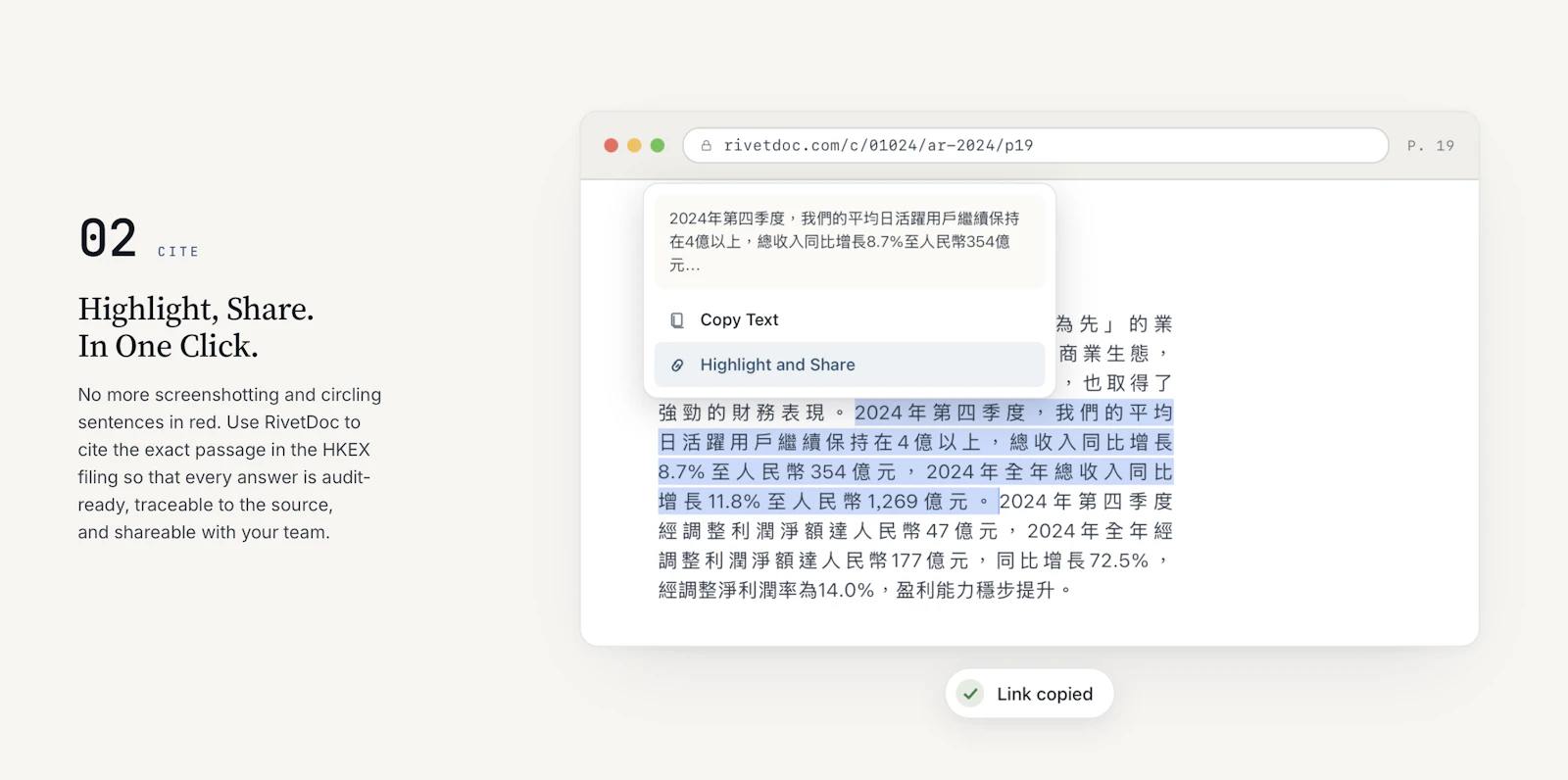The image size is (1568, 780).
Task: Click the quoted text preview in the popup
Action: (x=850, y=242)
